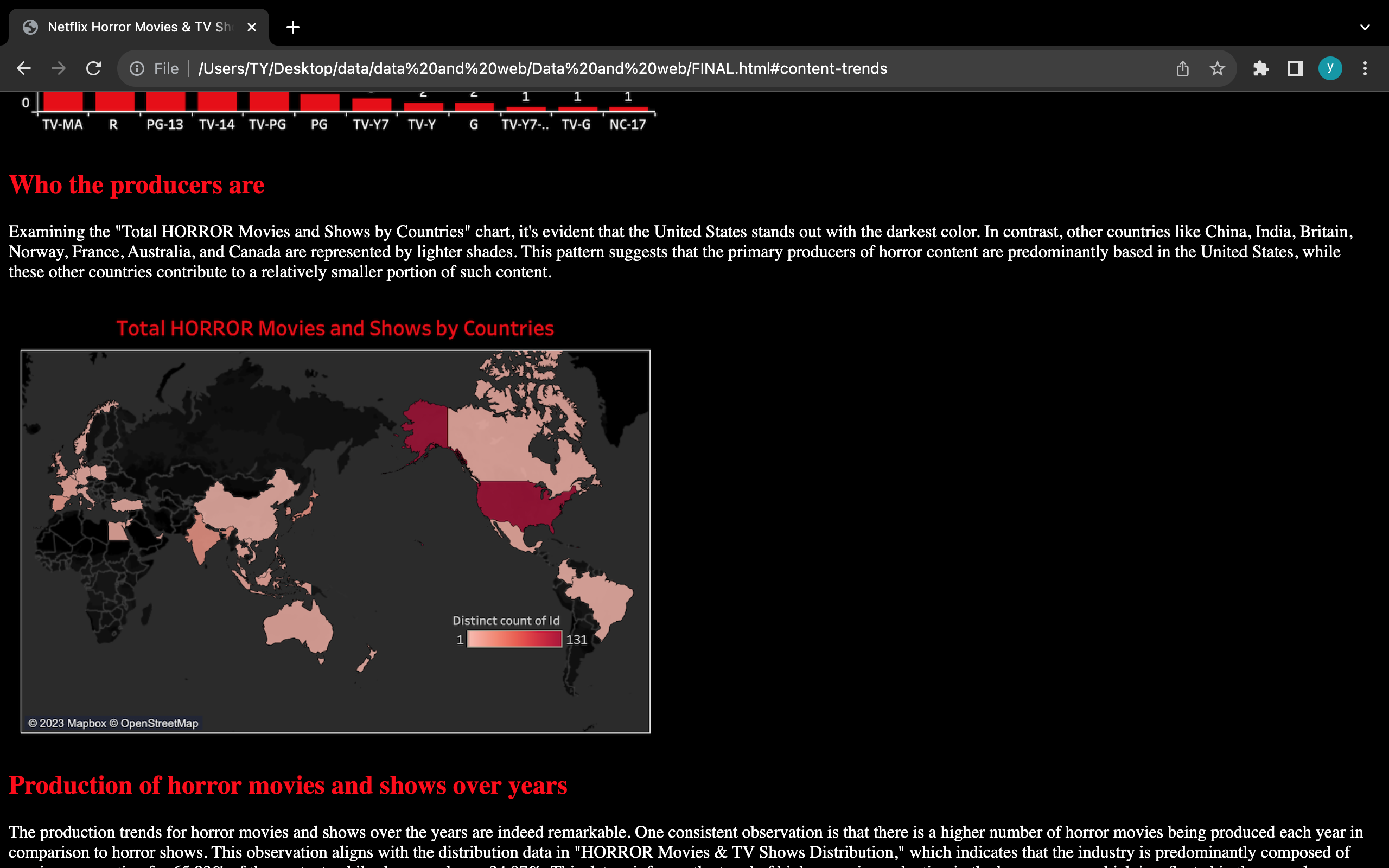Open the share page icon
The image size is (1389, 868).
pyautogui.click(x=1182, y=69)
